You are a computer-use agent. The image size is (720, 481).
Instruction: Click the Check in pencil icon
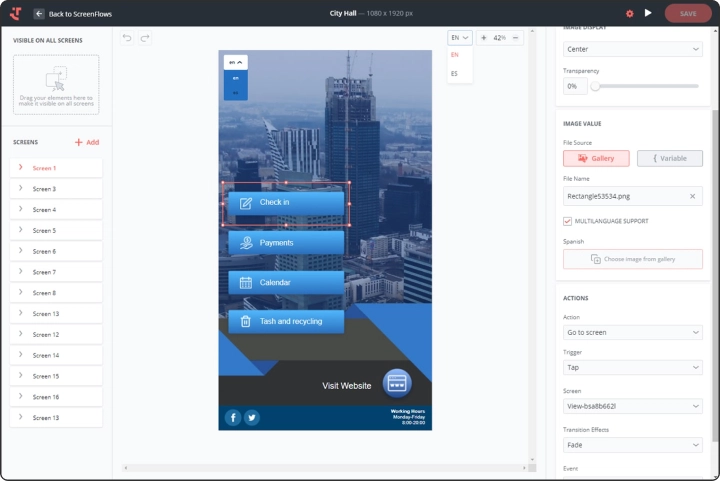(246, 203)
